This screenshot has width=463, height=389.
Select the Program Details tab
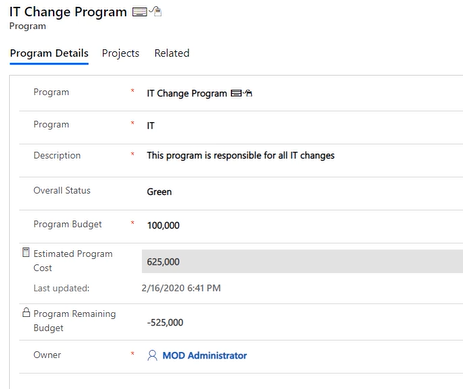(49, 54)
